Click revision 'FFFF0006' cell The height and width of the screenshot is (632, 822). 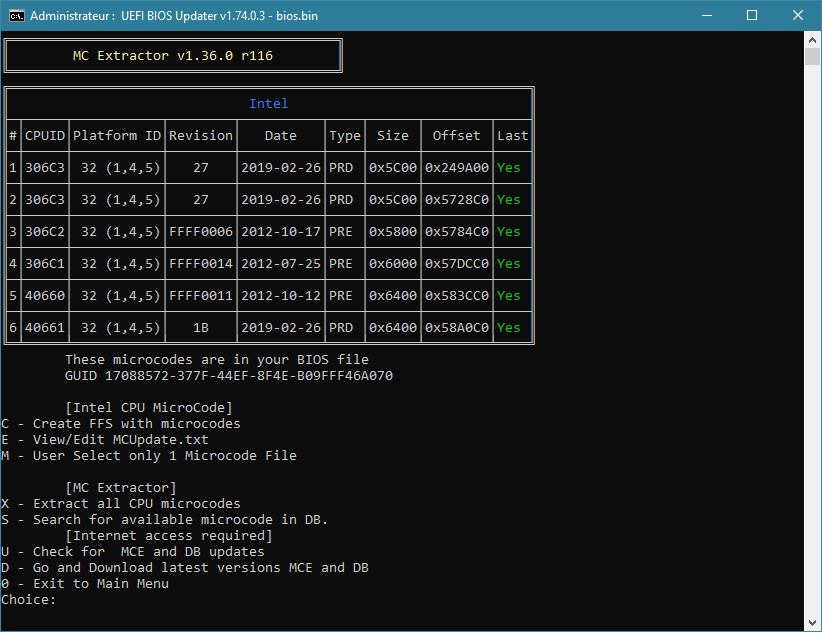point(201,232)
